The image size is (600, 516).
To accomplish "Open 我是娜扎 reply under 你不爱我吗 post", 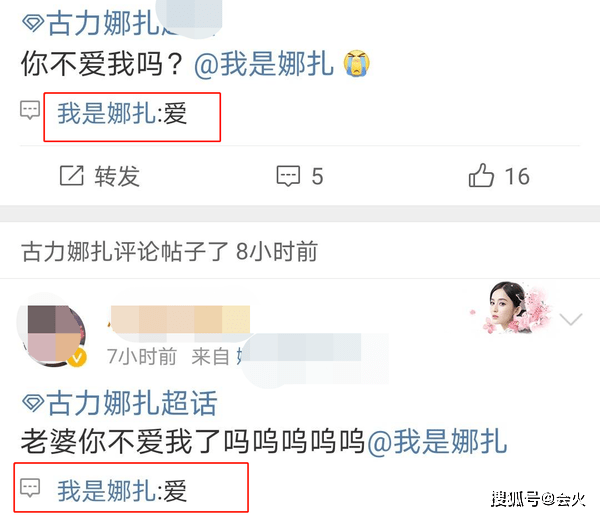I will pos(122,113).
